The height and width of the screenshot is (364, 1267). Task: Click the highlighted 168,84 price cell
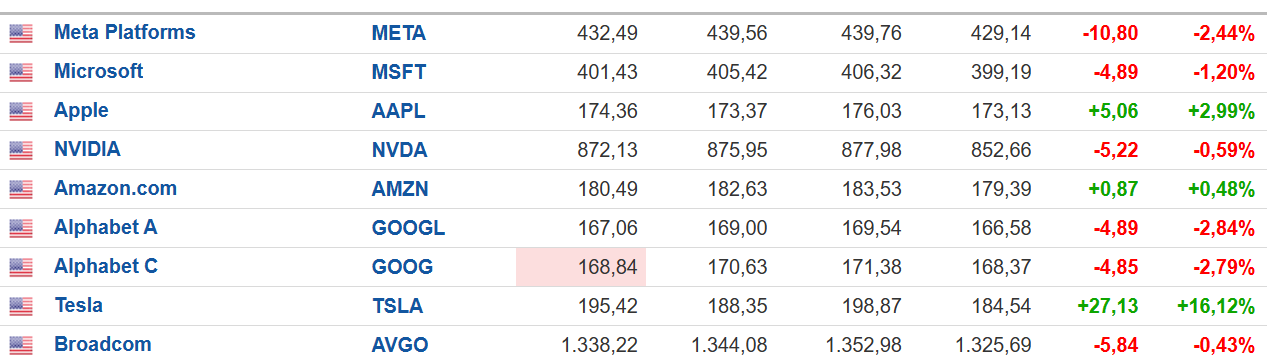click(x=581, y=267)
